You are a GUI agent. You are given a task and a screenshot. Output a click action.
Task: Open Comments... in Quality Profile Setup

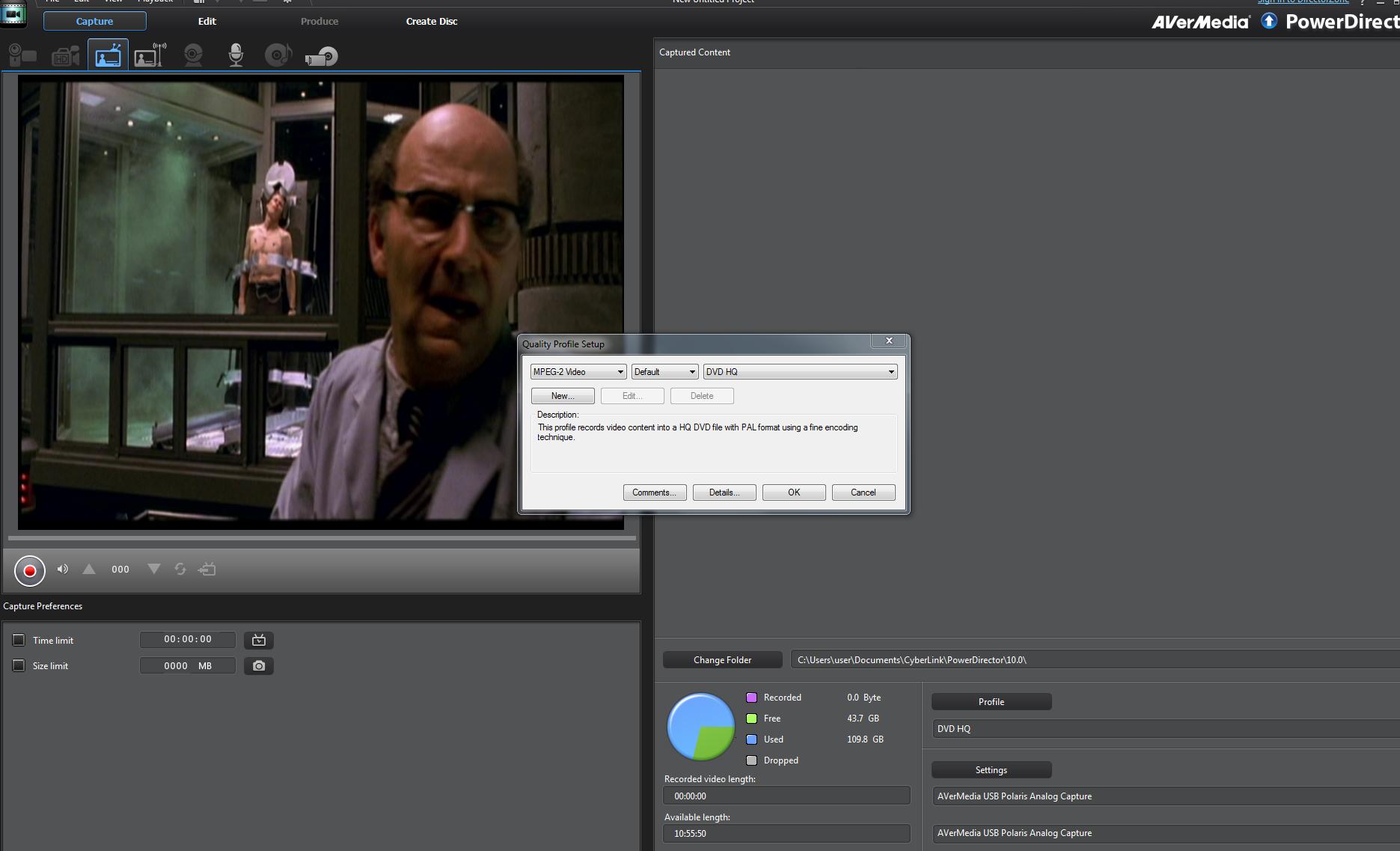(655, 492)
